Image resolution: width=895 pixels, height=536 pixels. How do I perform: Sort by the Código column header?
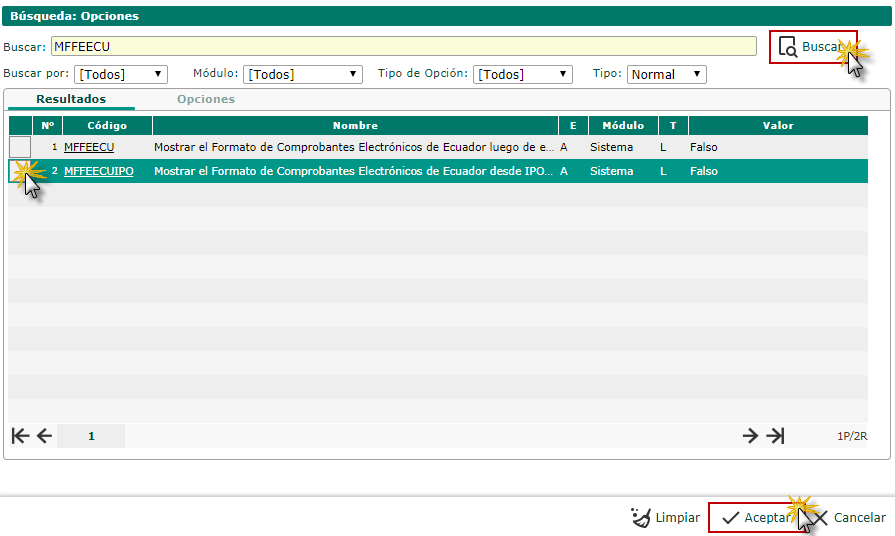tap(107, 126)
